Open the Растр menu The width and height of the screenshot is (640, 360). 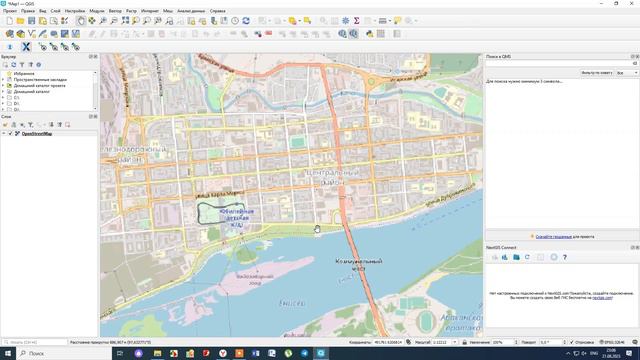click(131, 11)
